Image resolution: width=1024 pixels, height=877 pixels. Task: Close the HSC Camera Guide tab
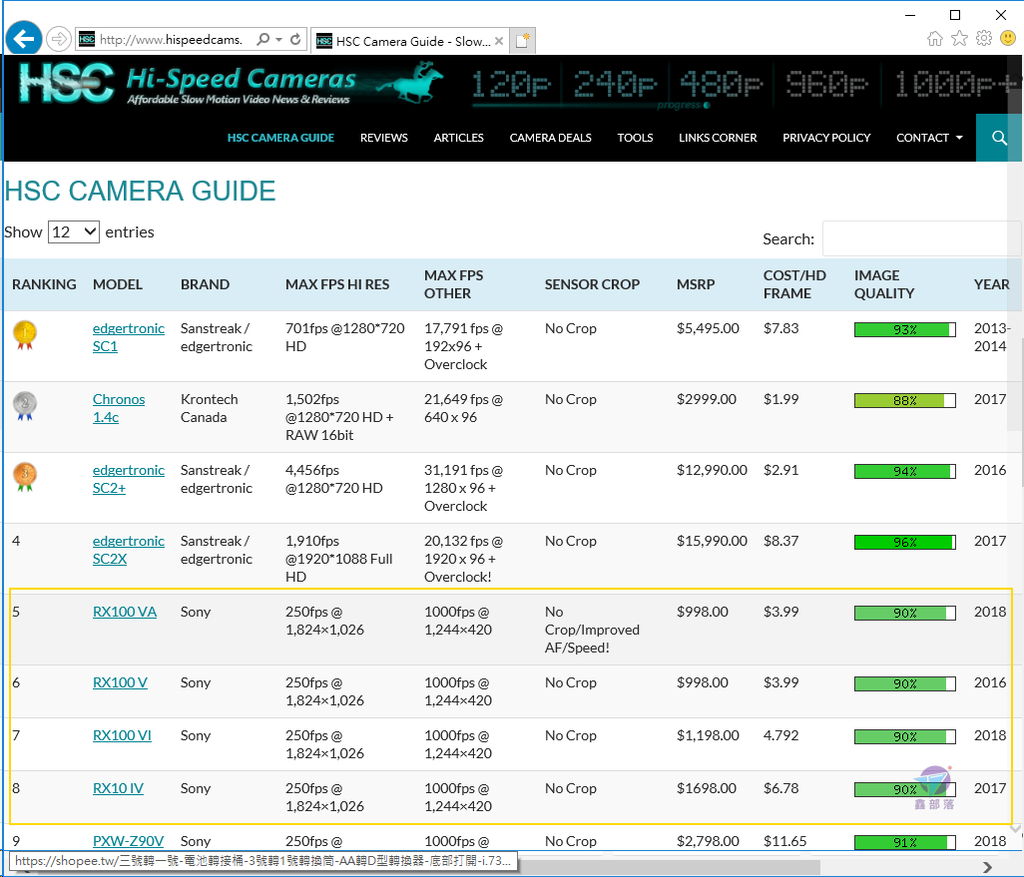coord(499,40)
